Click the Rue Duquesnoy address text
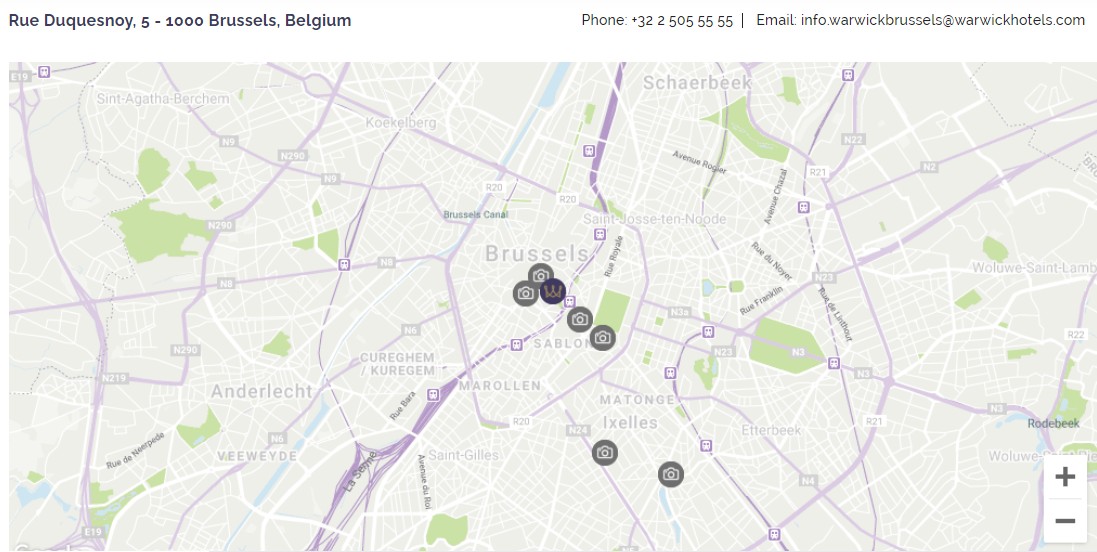Viewport: 1097px width, 552px height. pos(180,20)
